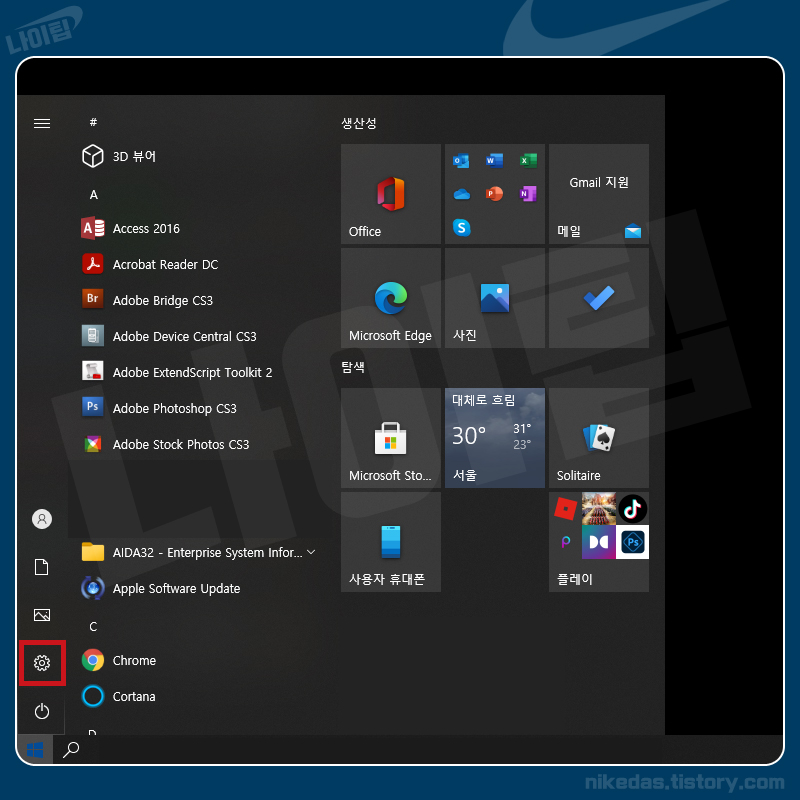
Task: Click PowerPoint icon in Office tile group
Action: pos(494,194)
